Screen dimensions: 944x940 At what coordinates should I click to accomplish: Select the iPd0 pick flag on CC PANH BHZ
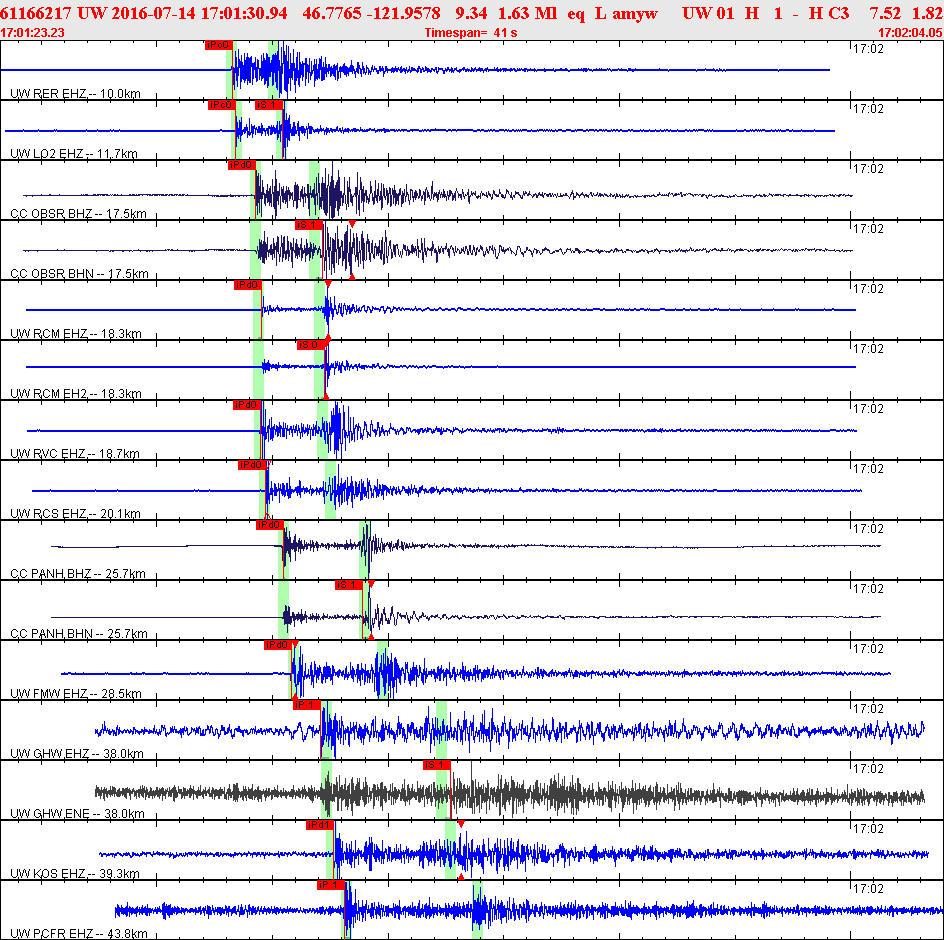pyautogui.click(x=272, y=524)
